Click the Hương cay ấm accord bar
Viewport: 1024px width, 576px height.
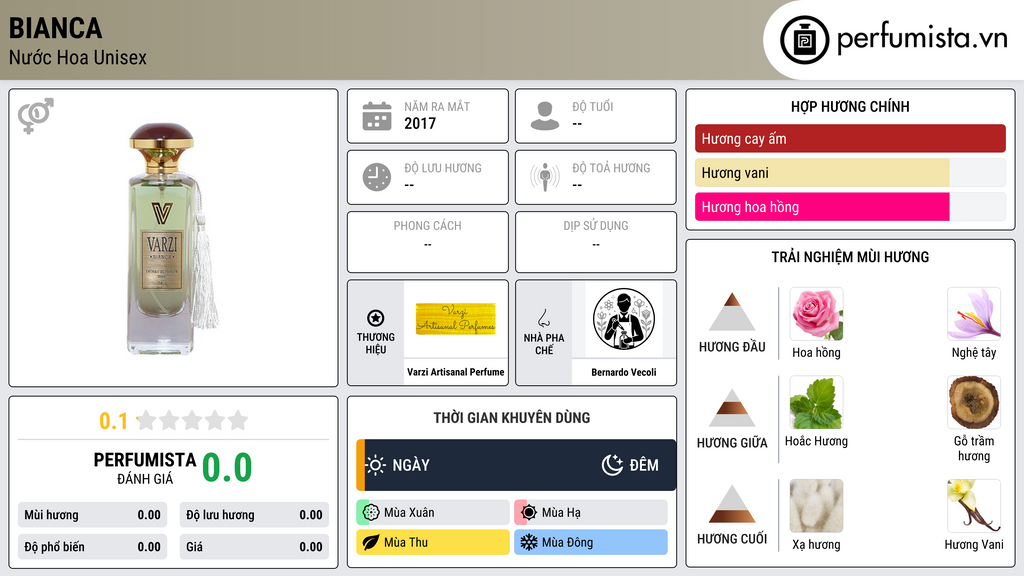pos(850,138)
